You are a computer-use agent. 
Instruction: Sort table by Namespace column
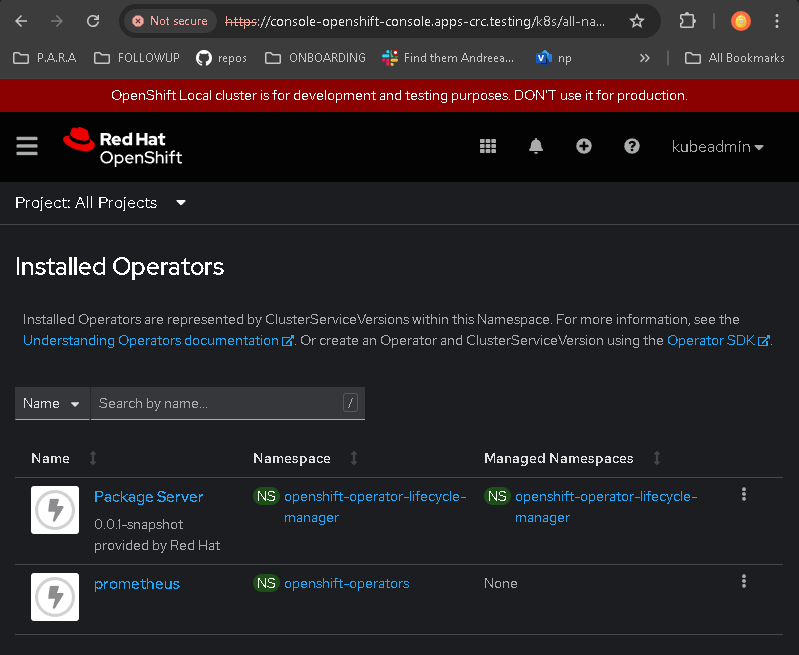[x=354, y=458]
